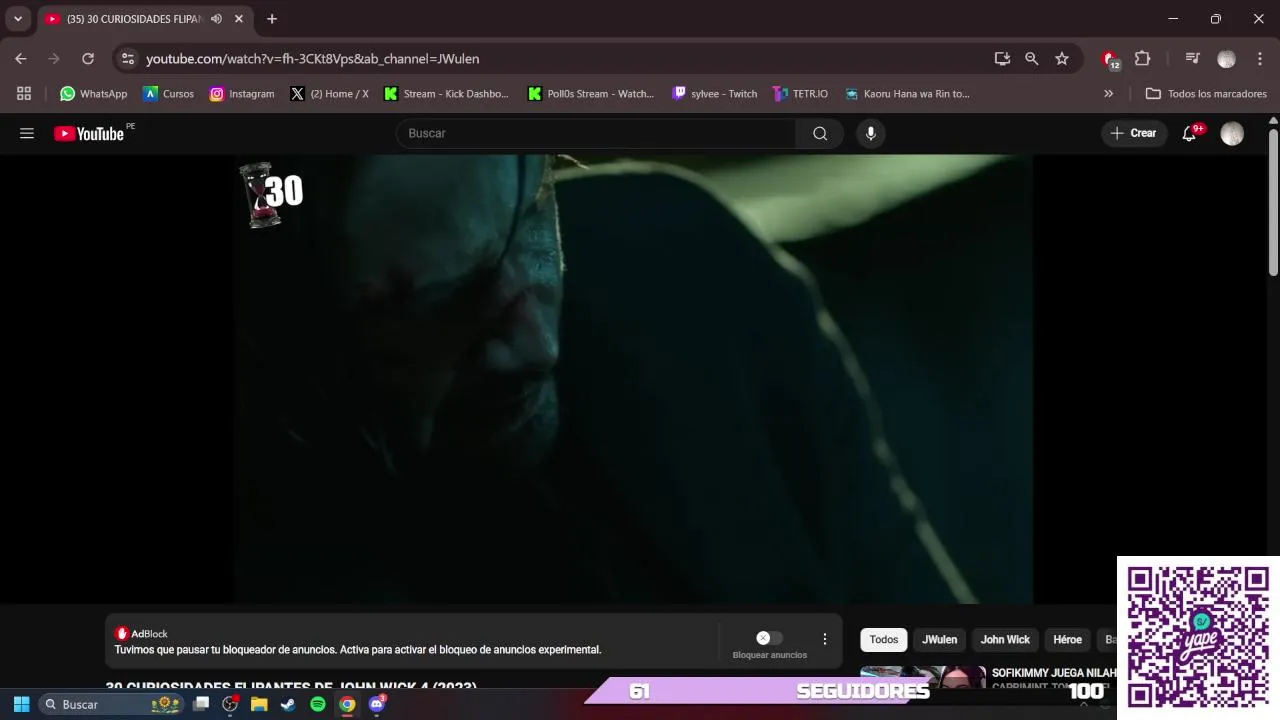1280x720 pixels.
Task: Click the video player area
Action: tap(634, 379)
